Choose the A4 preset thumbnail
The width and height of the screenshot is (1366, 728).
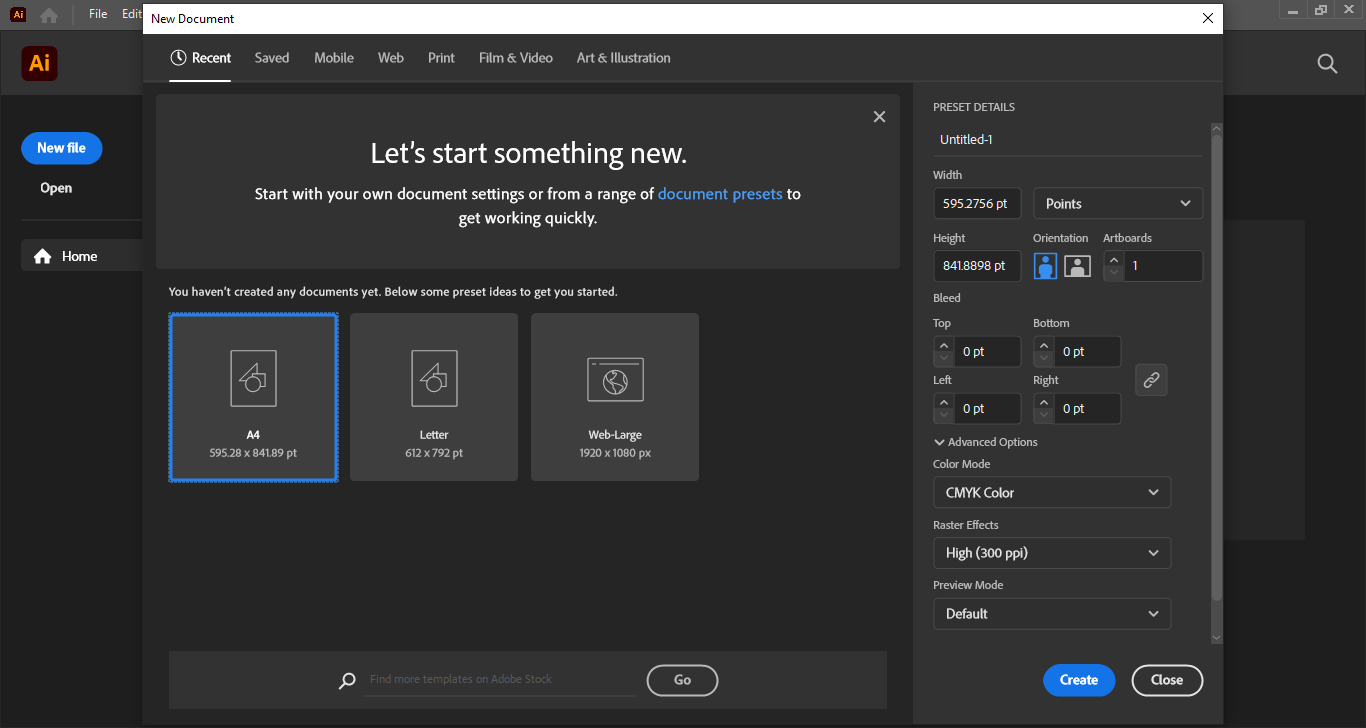tap(253, 397)
